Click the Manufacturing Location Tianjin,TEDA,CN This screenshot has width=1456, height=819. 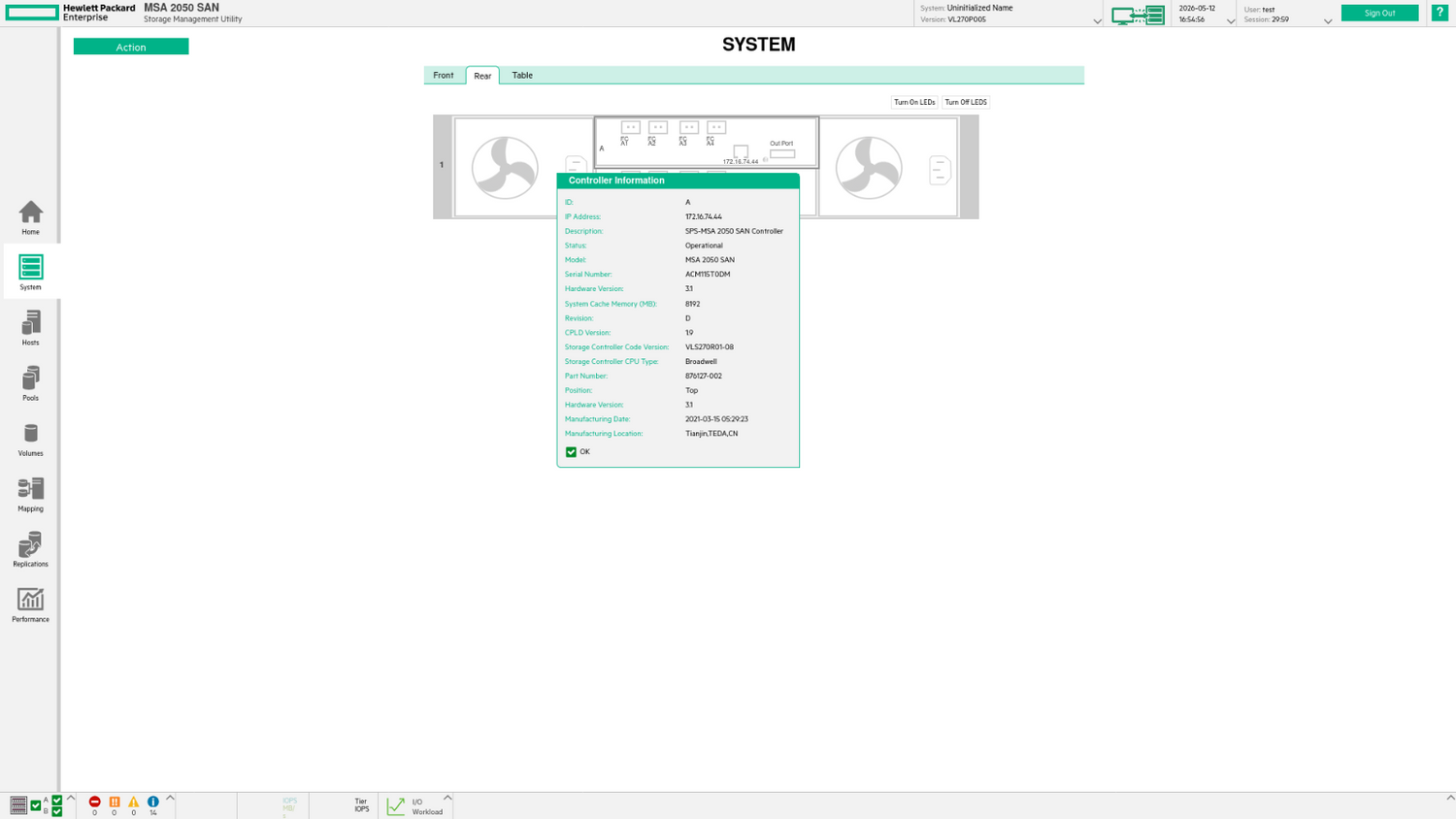(x=711, y=434)
